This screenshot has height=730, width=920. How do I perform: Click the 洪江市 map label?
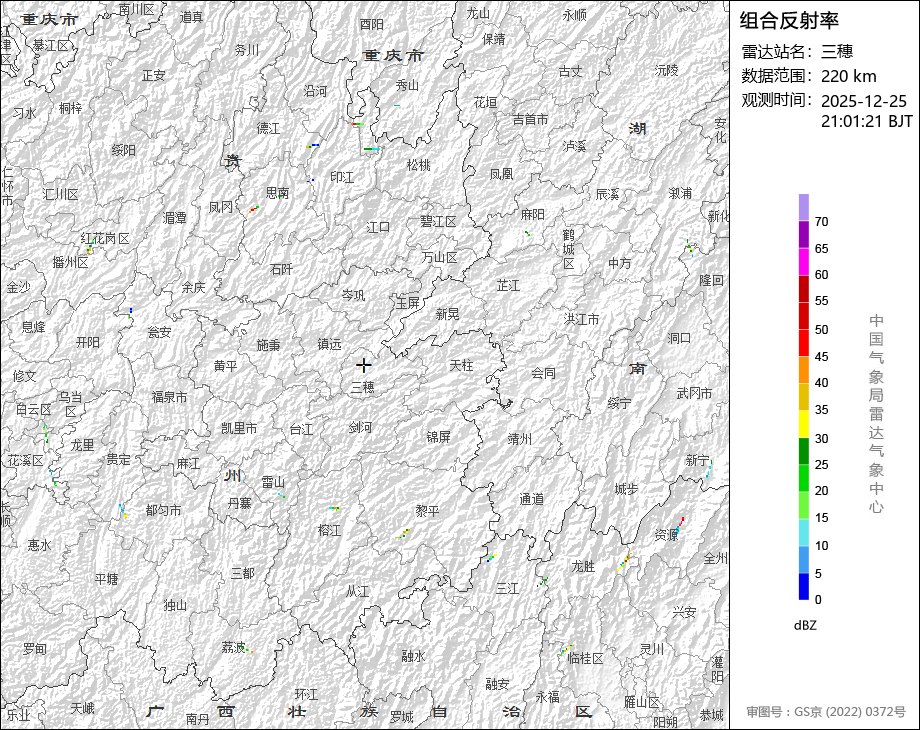coord(581,319)
